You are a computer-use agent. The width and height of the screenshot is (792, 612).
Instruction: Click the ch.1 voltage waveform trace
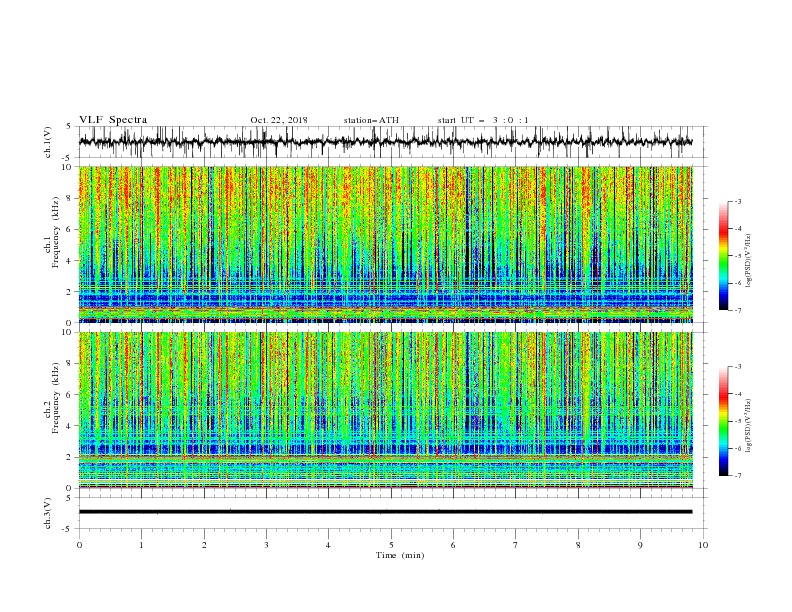pos(385,142)
